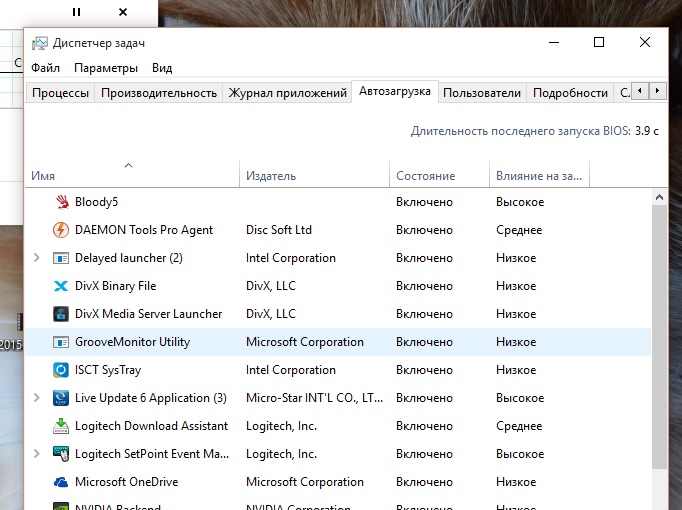Click the Logitech SetPoint keyboard-mouse icon
The width and height of the screenshot is (682, 510).
click(61, 454)
